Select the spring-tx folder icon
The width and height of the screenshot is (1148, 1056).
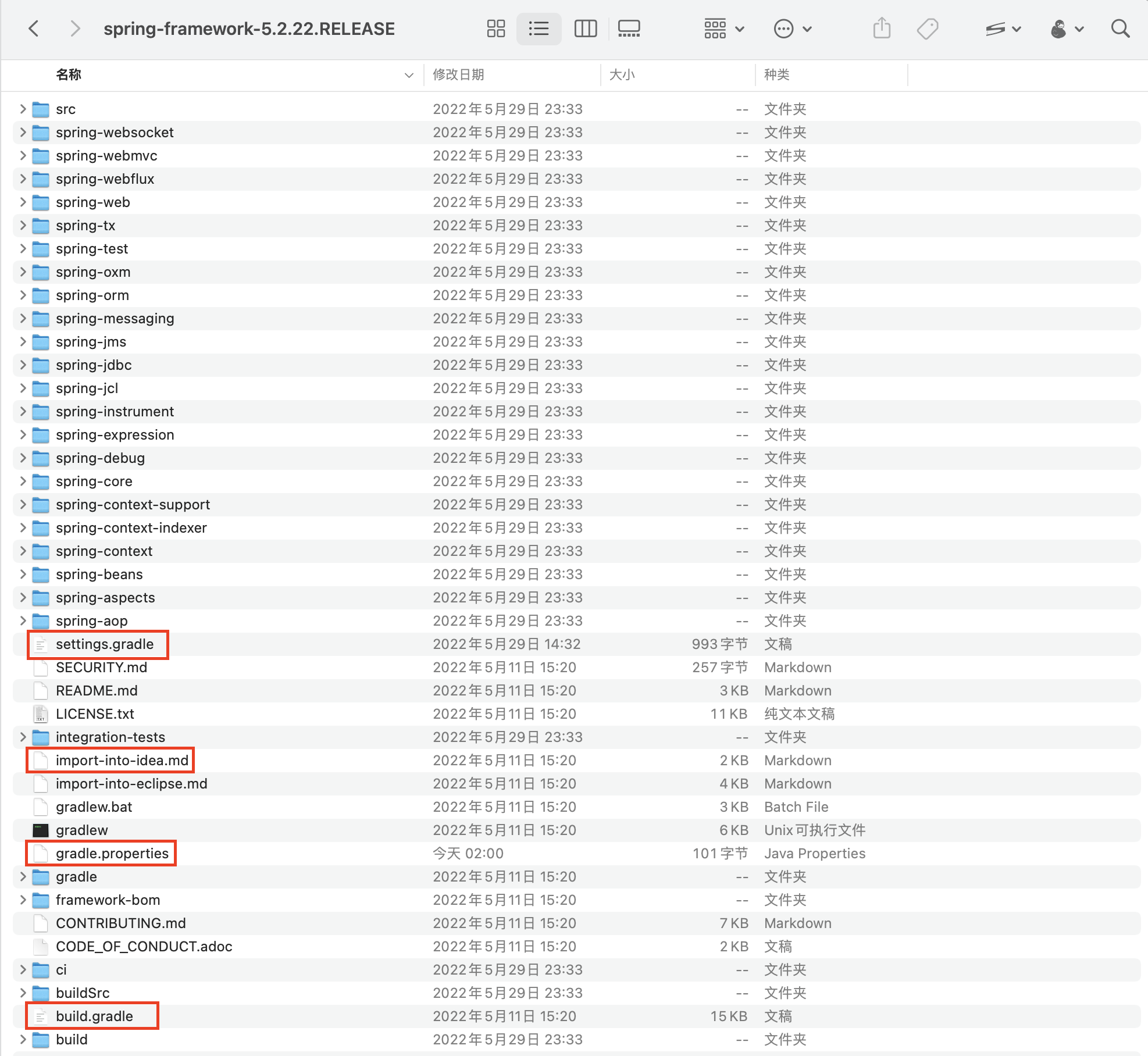[40, 226]
